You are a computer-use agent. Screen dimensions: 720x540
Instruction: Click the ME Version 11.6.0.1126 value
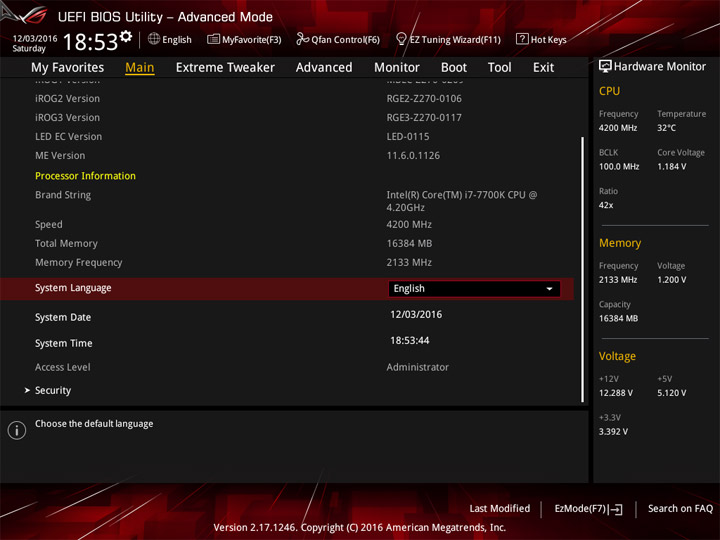(413, 156)
